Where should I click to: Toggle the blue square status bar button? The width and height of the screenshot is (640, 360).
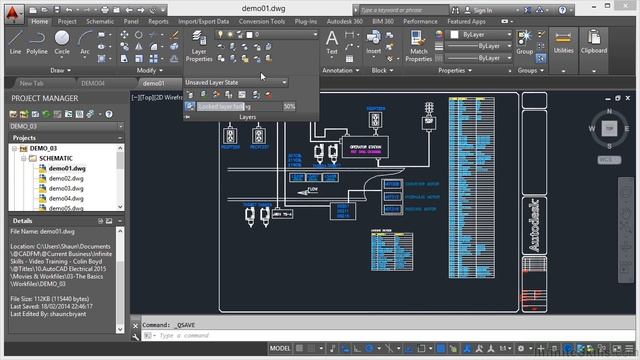[441, 349]
